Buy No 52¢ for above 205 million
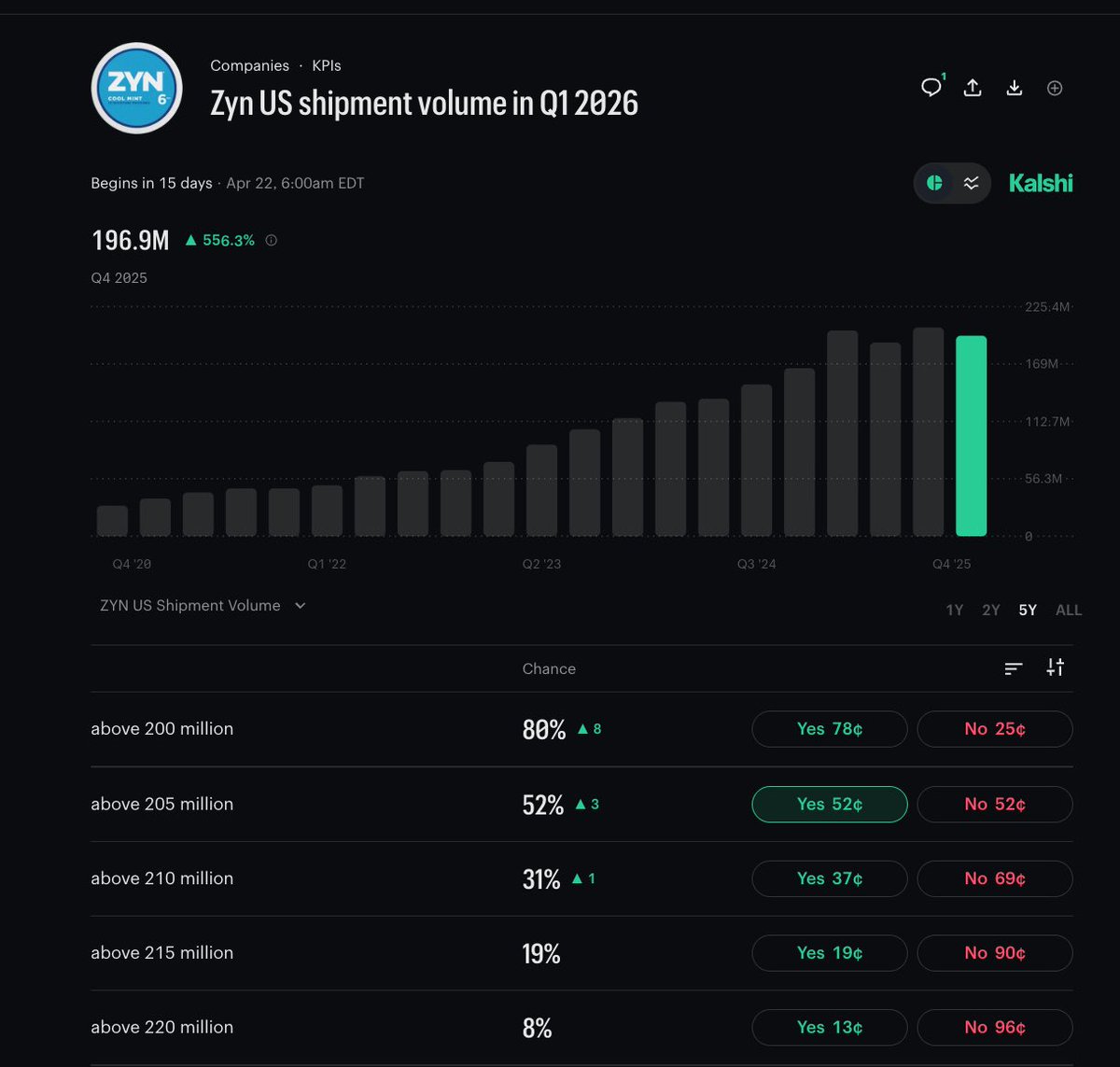Image resolution: width=1120 pixels, height=1067 pixels. [x=995, y=804]
